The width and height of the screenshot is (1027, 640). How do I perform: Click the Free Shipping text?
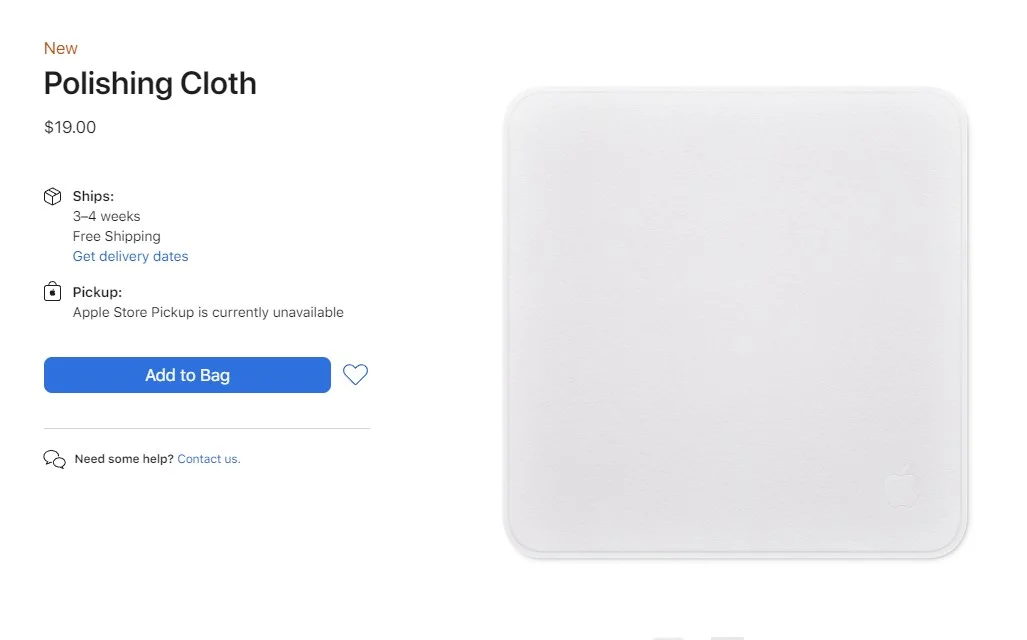click(117, 236)
